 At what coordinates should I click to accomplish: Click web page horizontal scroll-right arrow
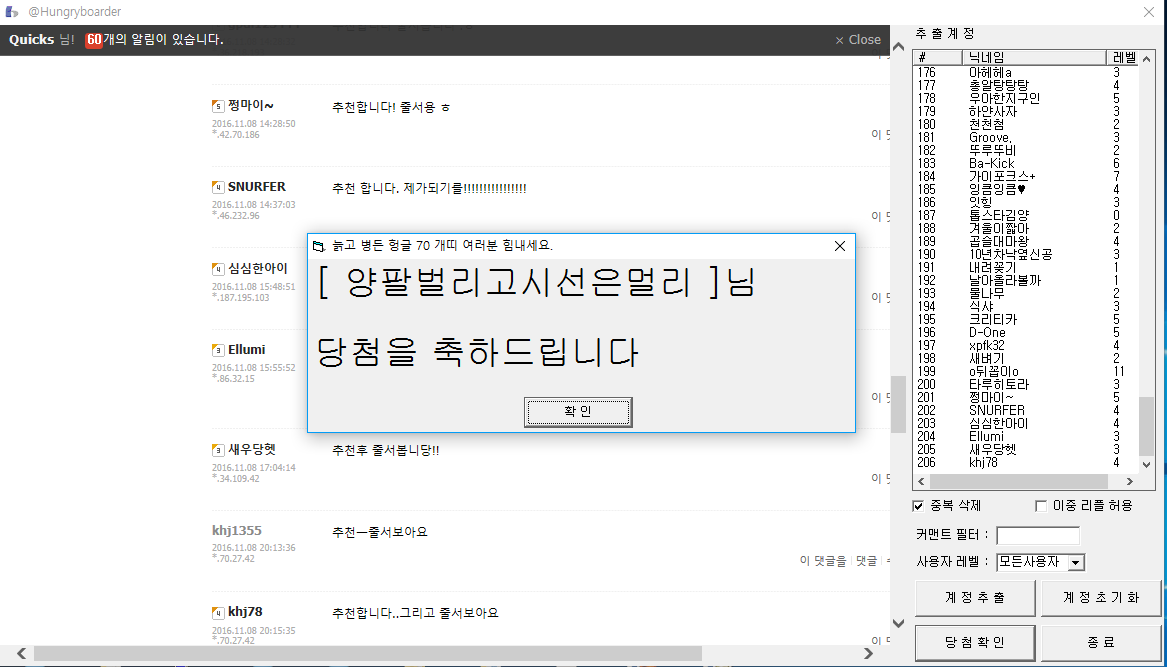pos(869,654)
